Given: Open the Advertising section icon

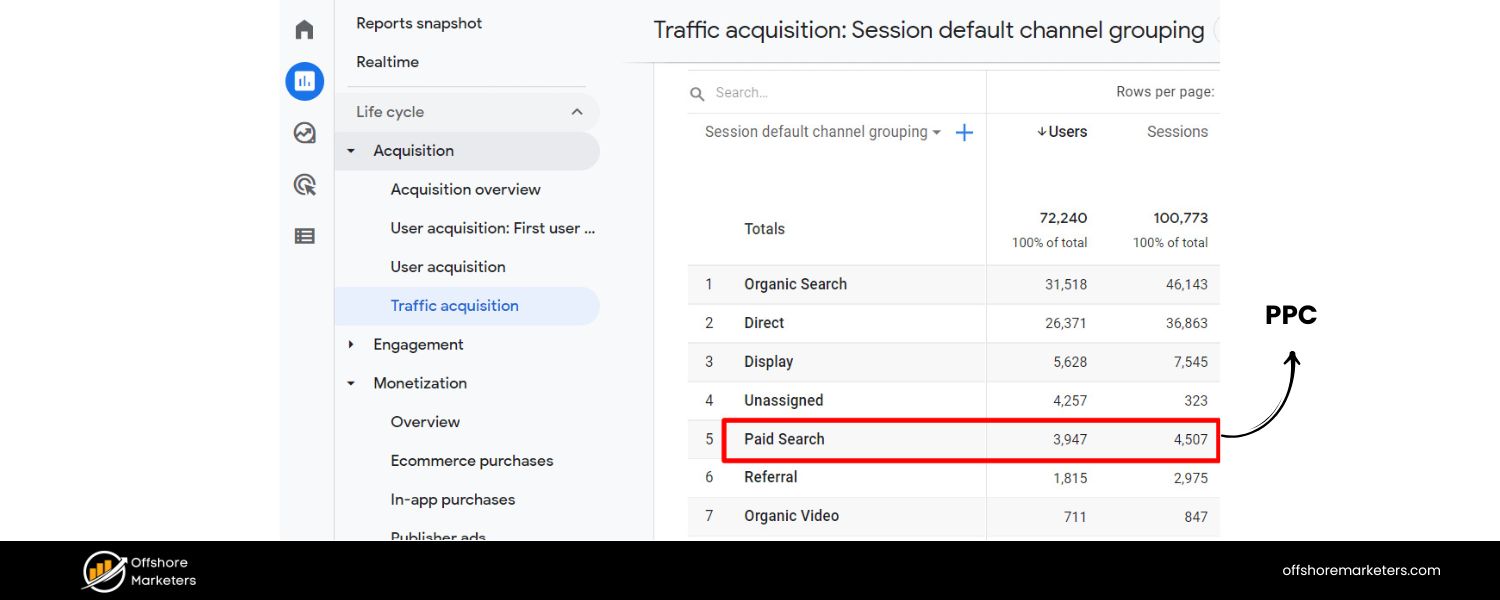Looking at the screenshot, I should 304,185.
